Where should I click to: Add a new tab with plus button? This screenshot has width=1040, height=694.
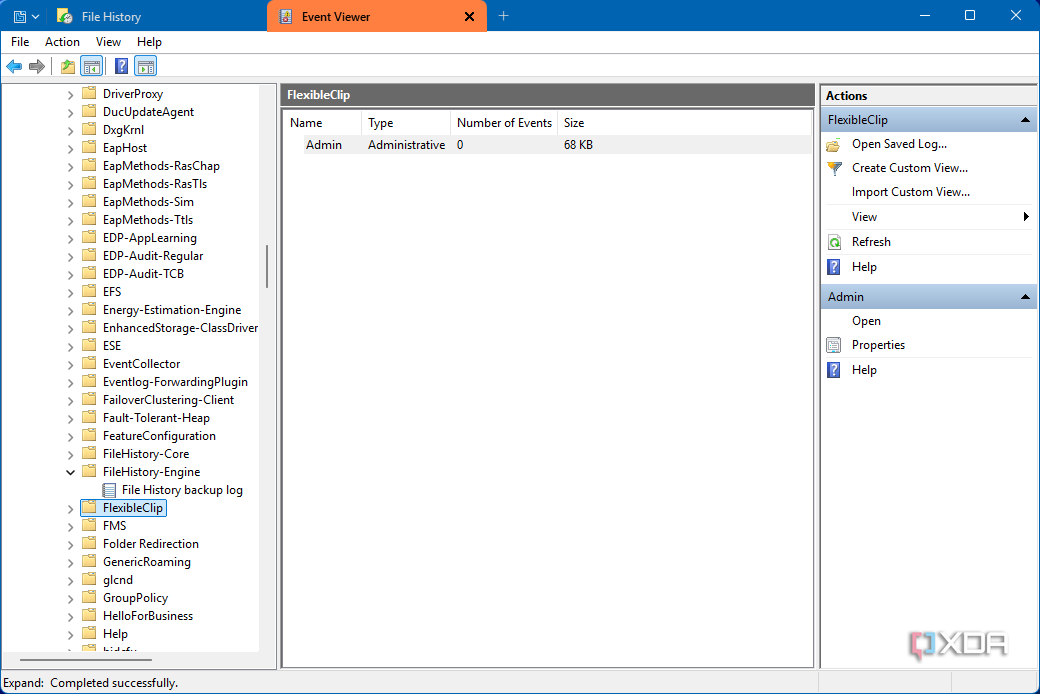click(503, 16)
